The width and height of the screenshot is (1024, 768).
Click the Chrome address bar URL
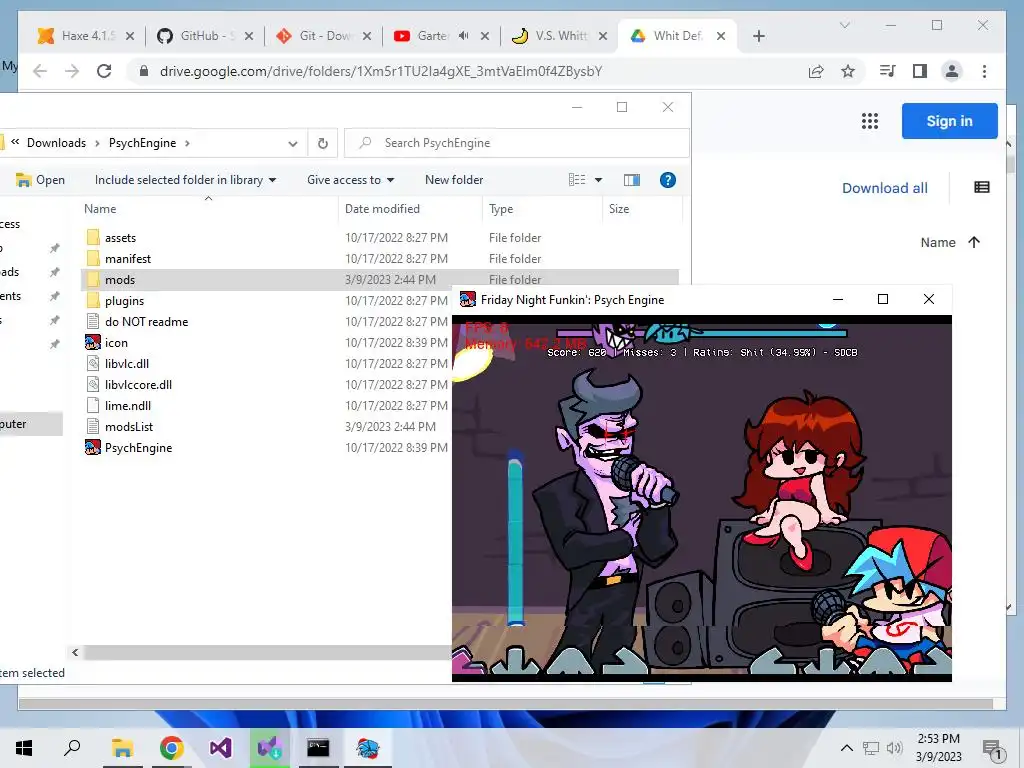point(381,71)
